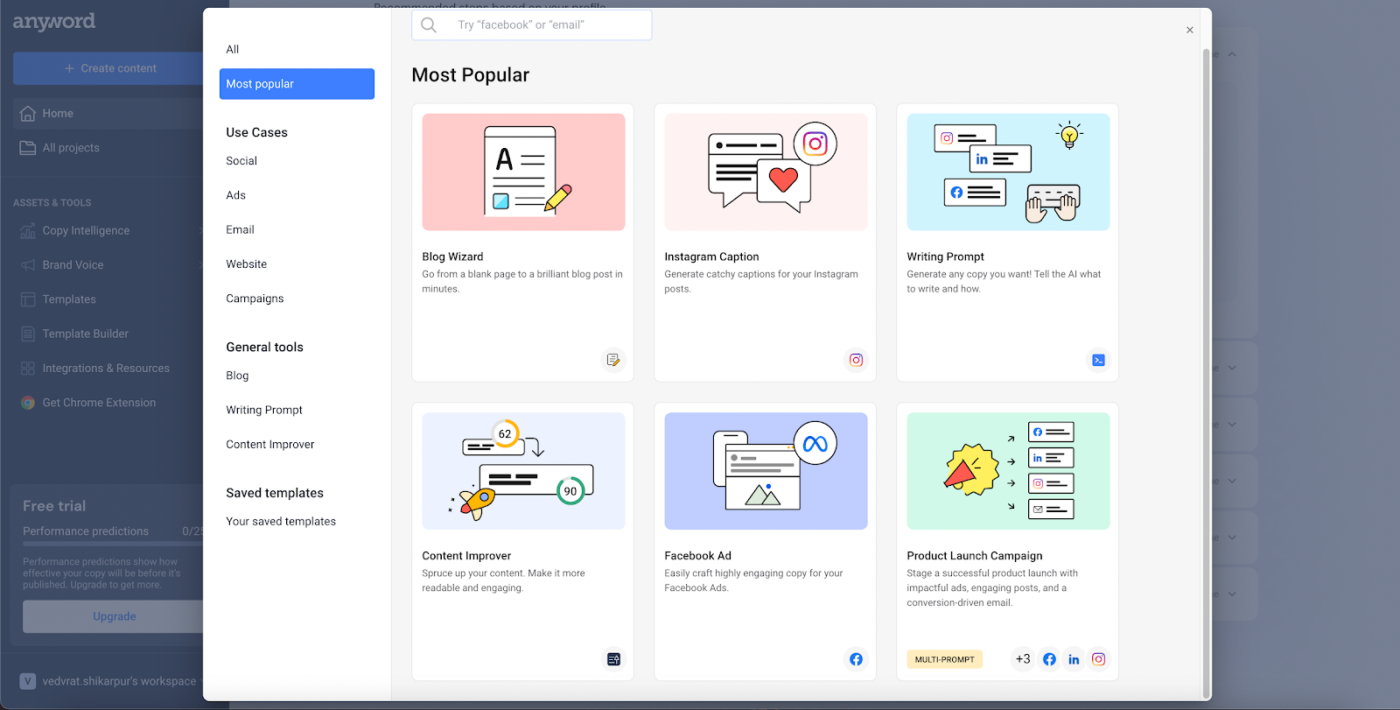
Task: Open the Content Improver card thumbnail
Action: [x=524, y=471]
